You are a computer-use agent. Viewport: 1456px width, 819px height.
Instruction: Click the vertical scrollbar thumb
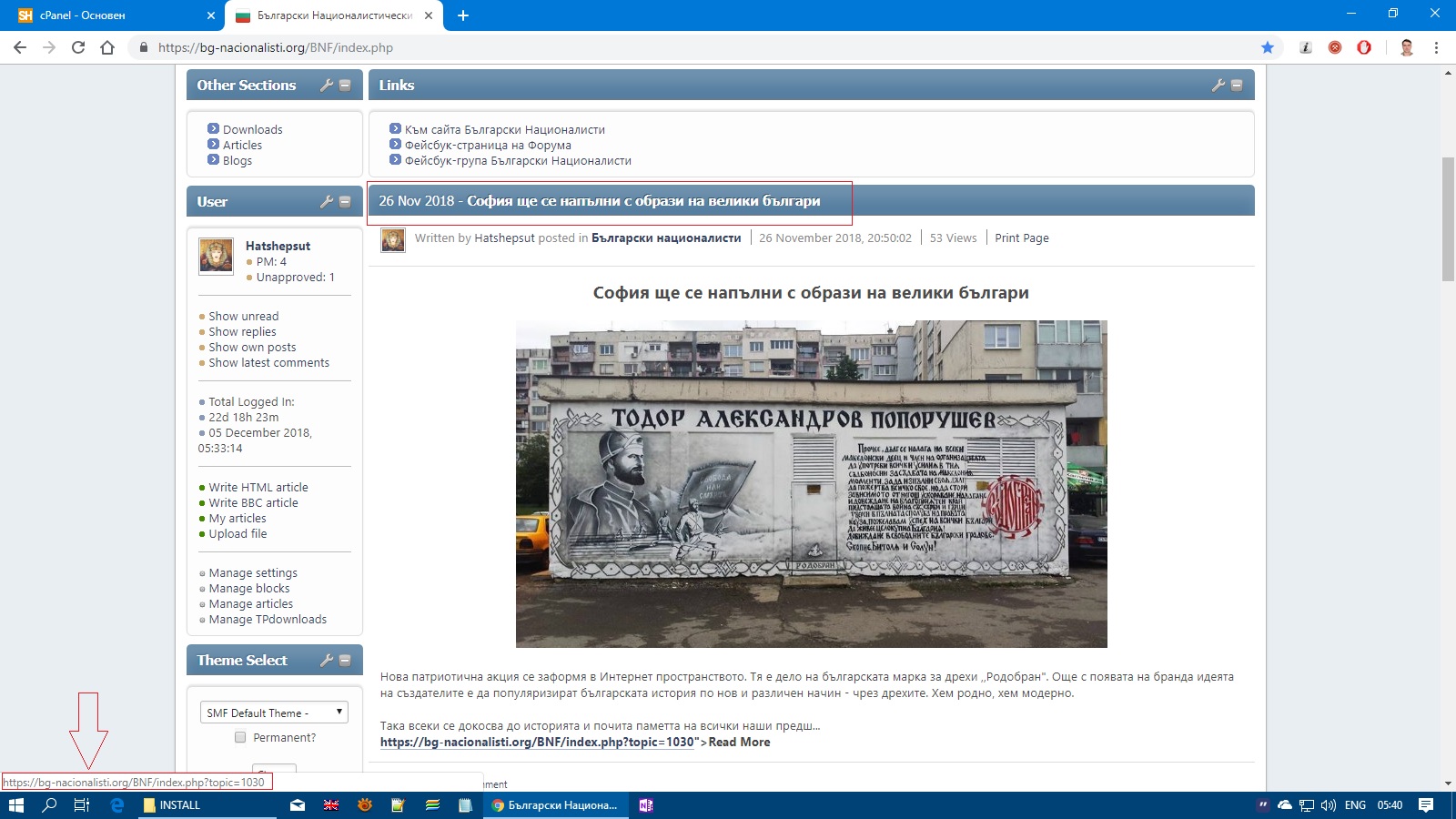pos(1448,219)
